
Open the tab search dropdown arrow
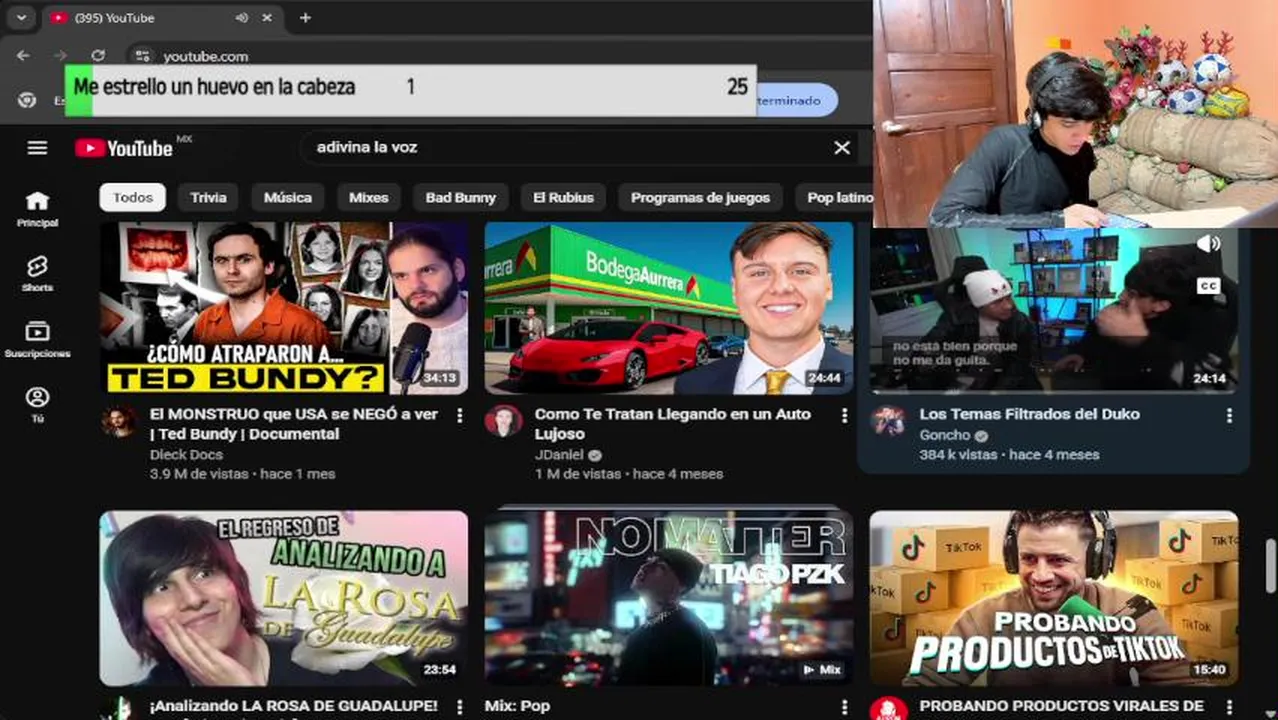click(x=21, y=17)
